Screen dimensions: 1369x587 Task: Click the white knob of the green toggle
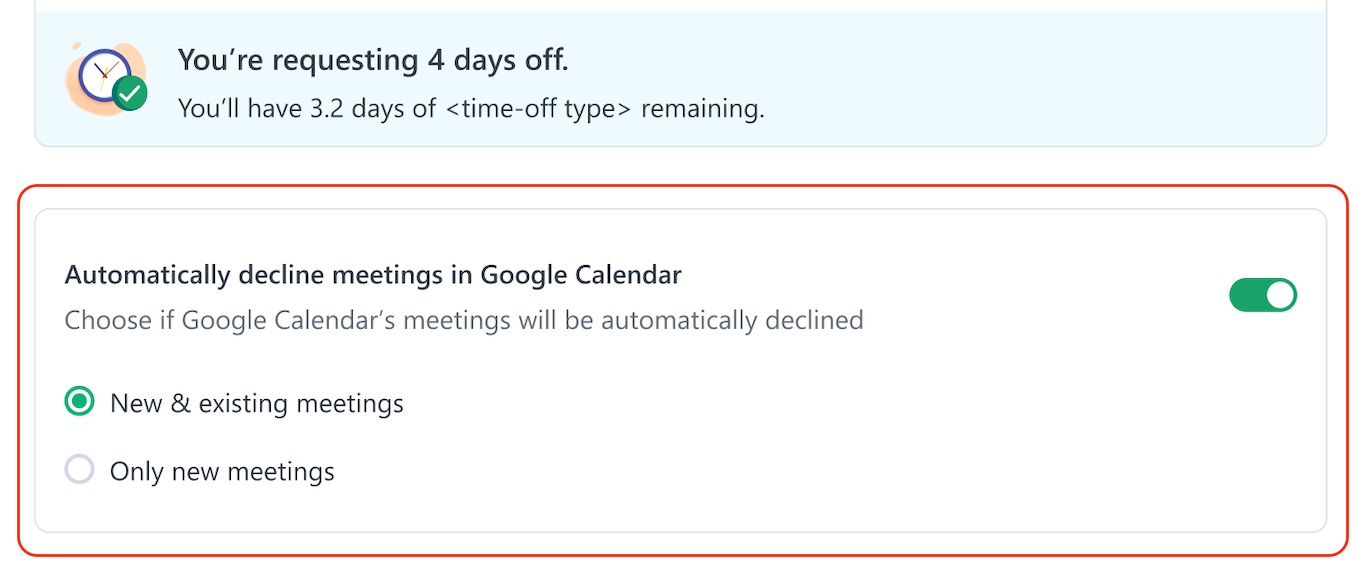[1279, 296]
